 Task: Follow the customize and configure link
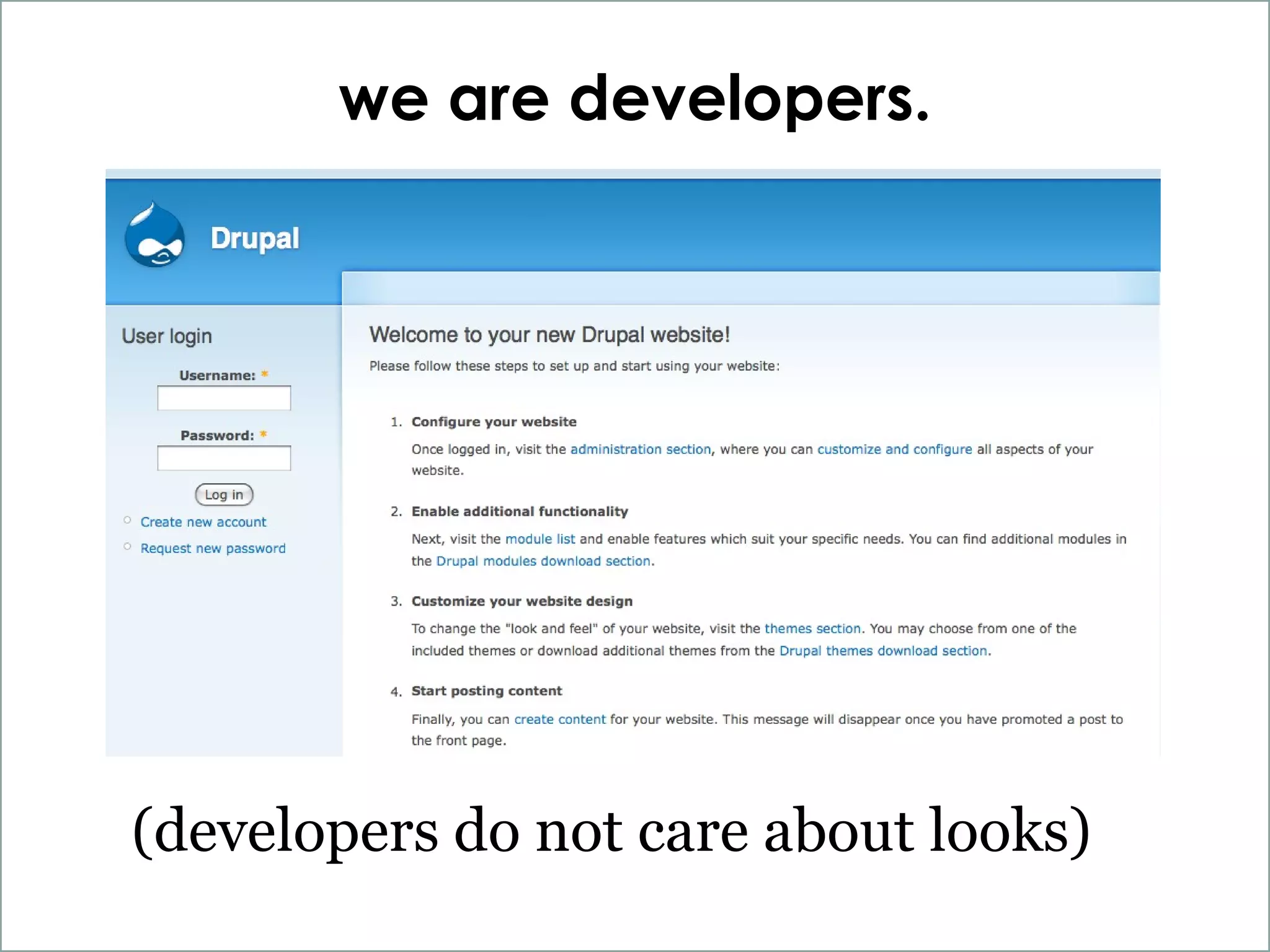click(894, 449)
